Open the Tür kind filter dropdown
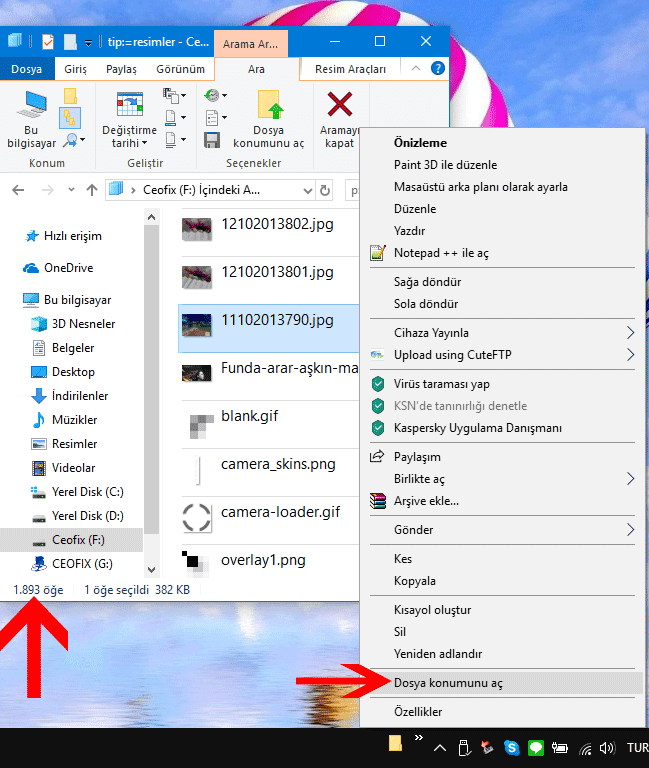This screenshot has height=768, width=649. (x=174, y=96)
